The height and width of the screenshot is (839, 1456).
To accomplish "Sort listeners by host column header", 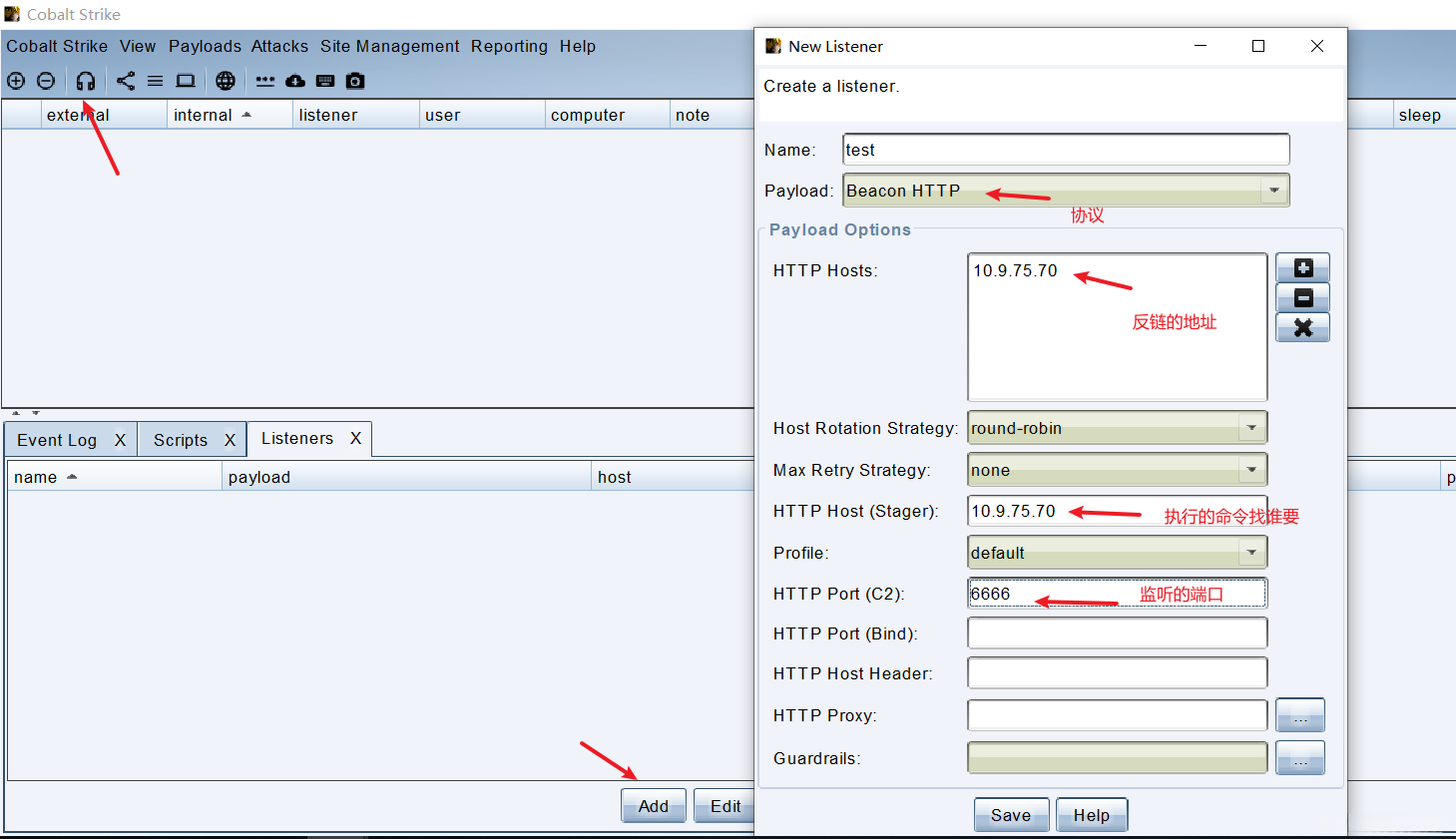I will point(674,477).
